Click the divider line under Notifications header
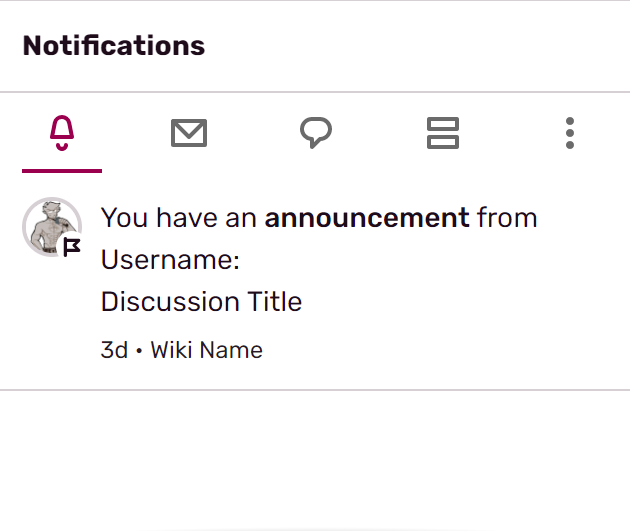The image size is (630, 531). click(315, 92)
